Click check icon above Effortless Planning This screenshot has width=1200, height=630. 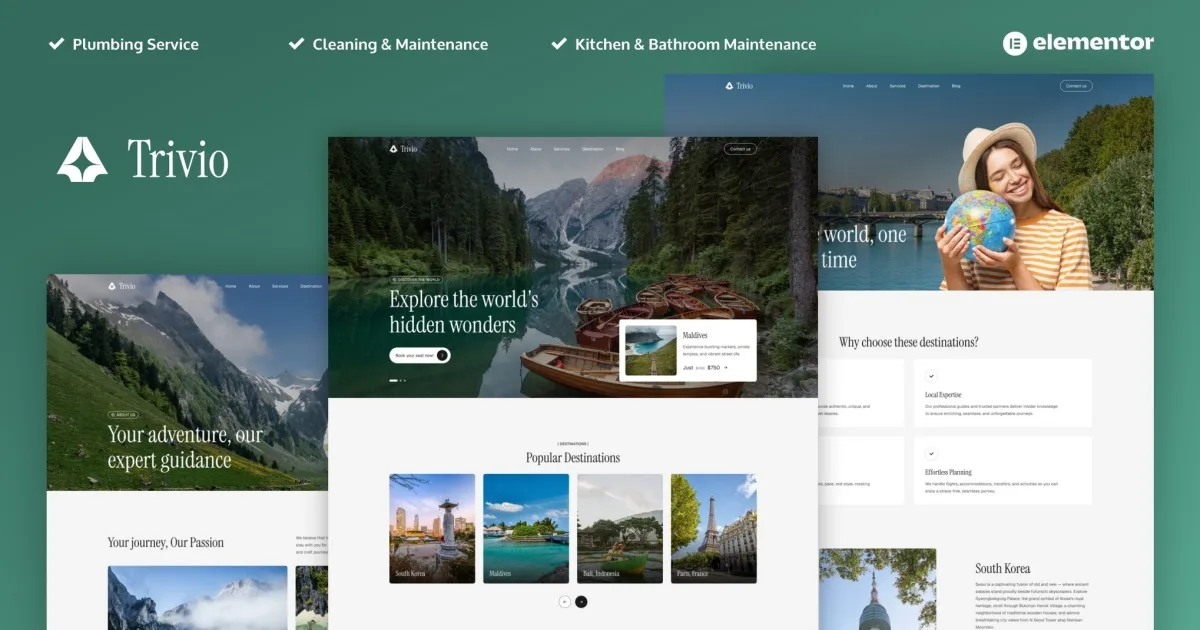931,453
